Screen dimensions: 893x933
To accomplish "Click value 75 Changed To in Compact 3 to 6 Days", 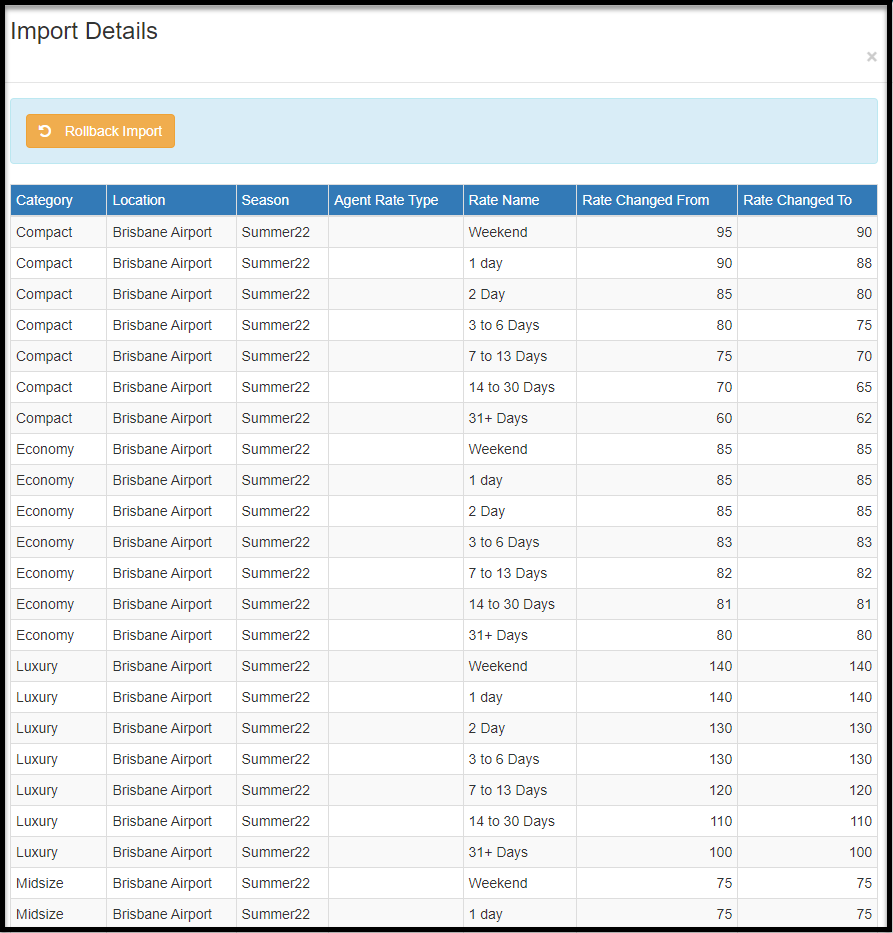I will (x=864, y=325).
